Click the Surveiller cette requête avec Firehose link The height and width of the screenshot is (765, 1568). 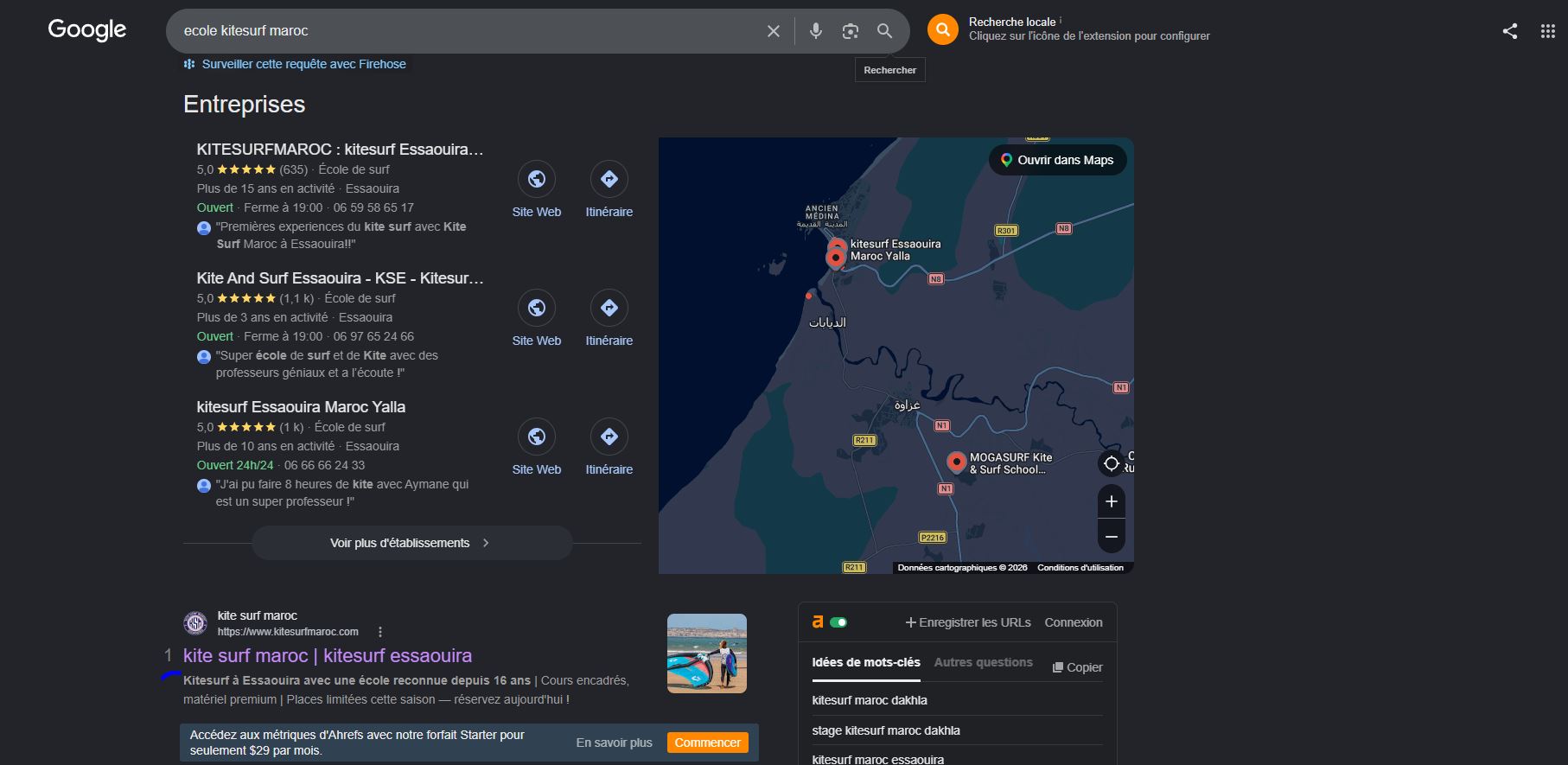[x=304, y=64]
